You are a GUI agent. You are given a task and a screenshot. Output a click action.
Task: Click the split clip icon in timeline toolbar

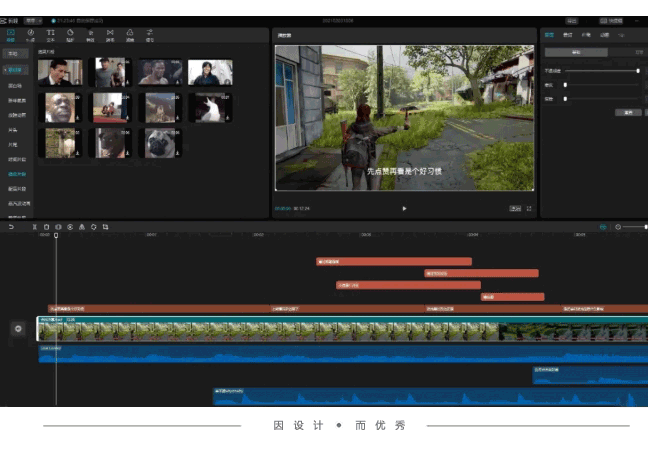point(34,227)
